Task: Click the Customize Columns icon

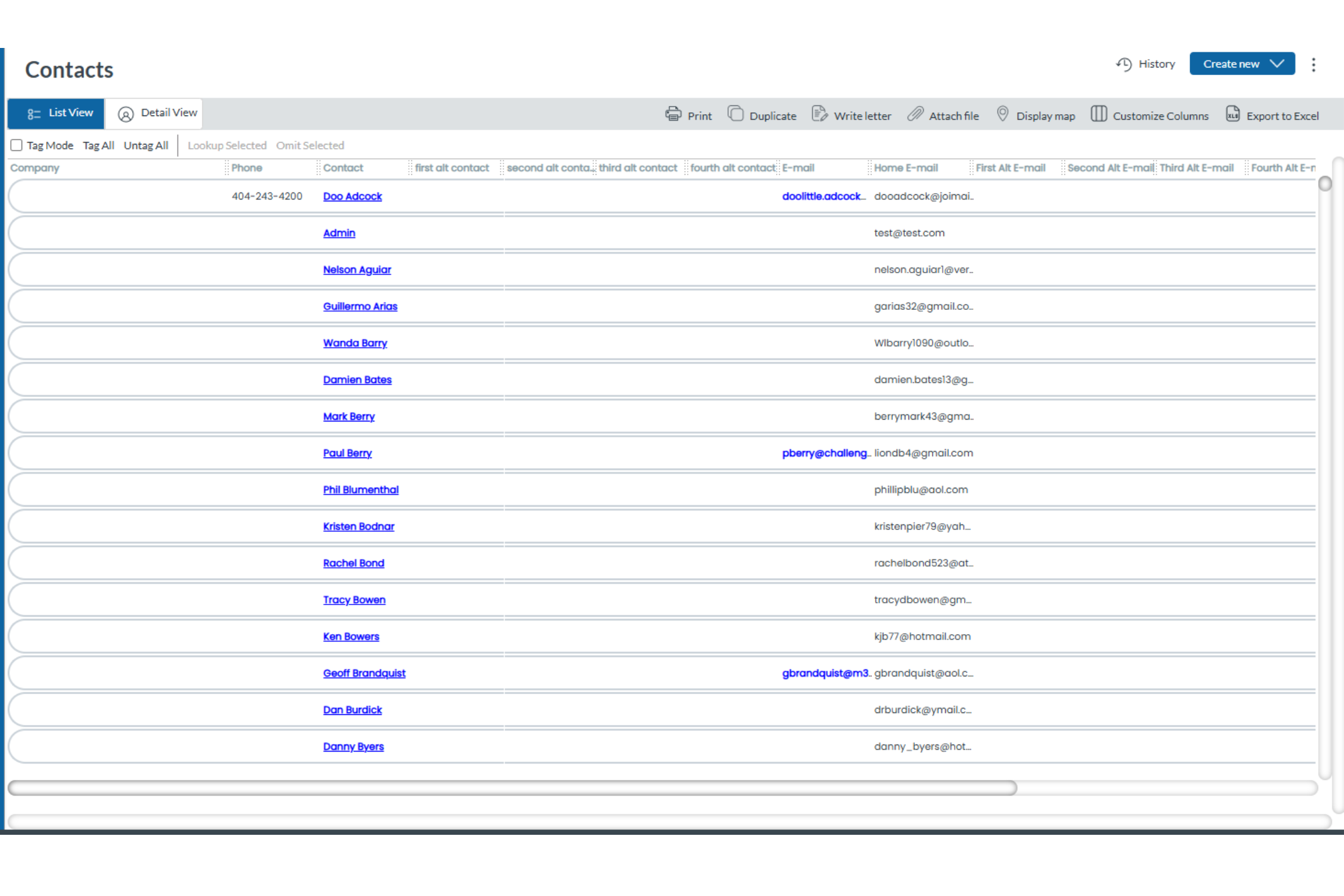Action: [1099, 114]
